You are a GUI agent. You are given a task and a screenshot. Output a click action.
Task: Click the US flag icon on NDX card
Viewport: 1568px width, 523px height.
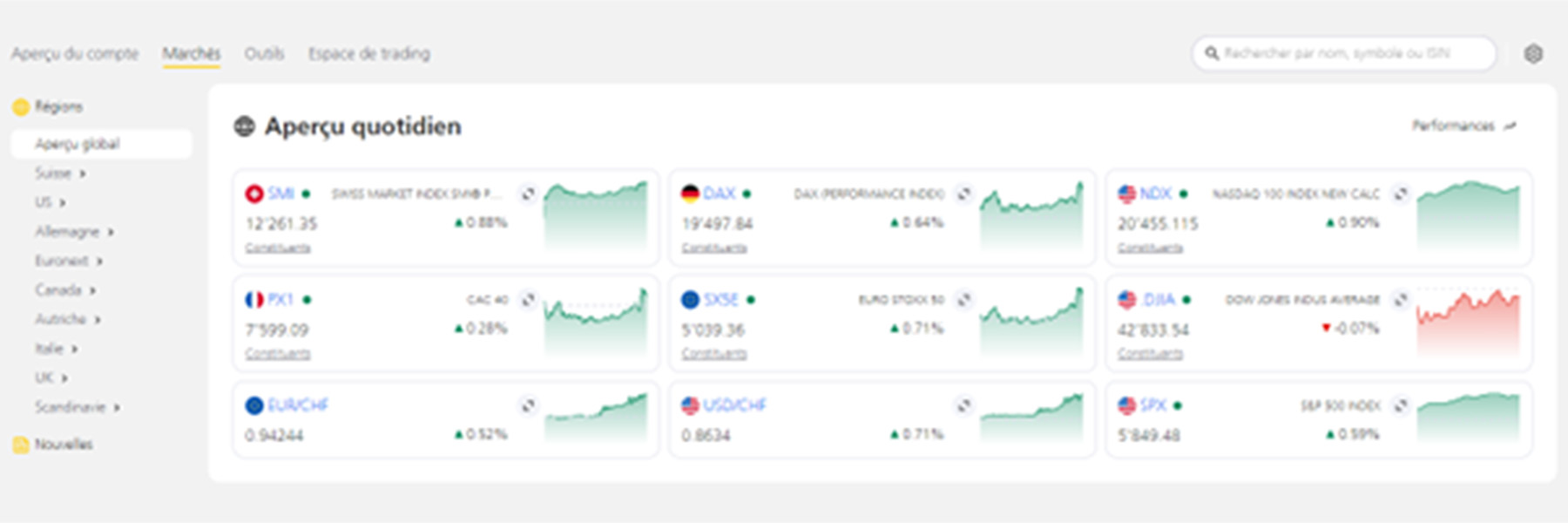click(1127, 194)
